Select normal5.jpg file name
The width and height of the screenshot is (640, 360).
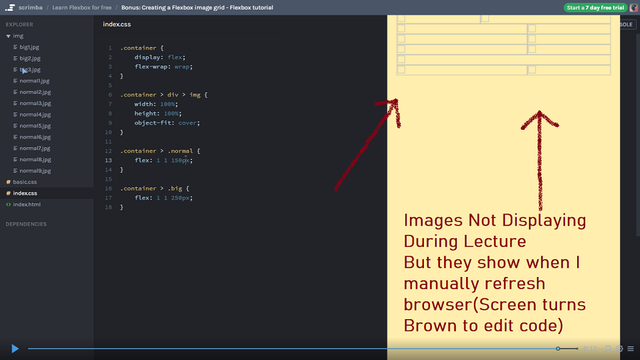35,126
